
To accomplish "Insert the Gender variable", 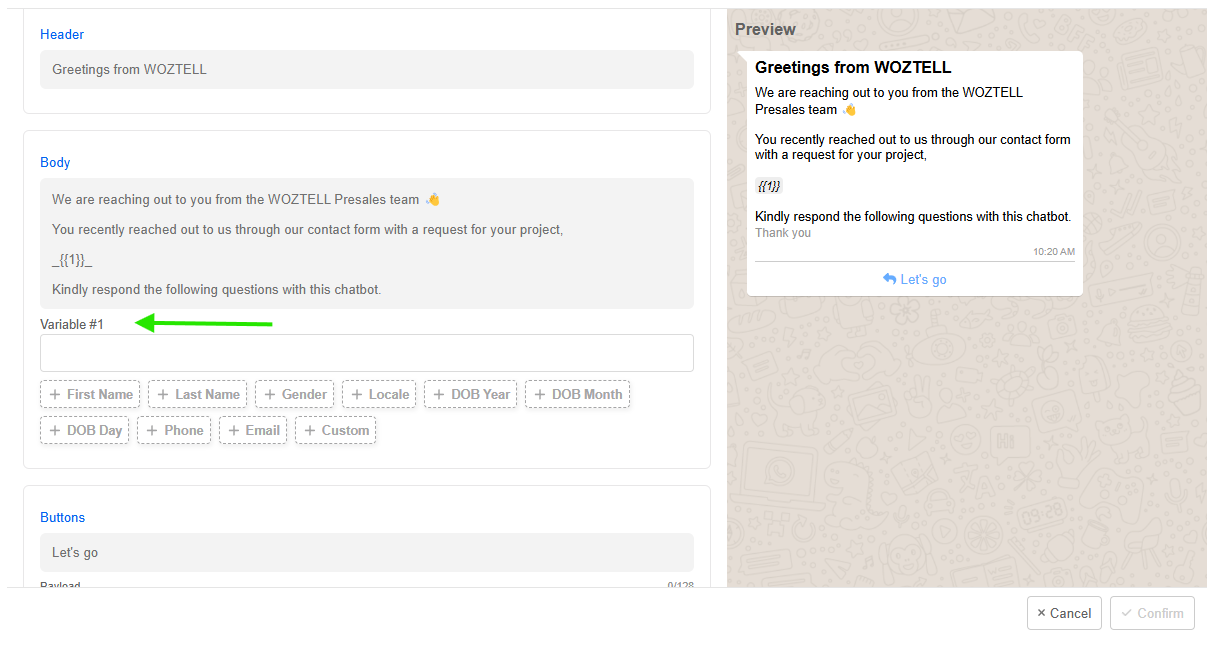I will pos(294,394).
